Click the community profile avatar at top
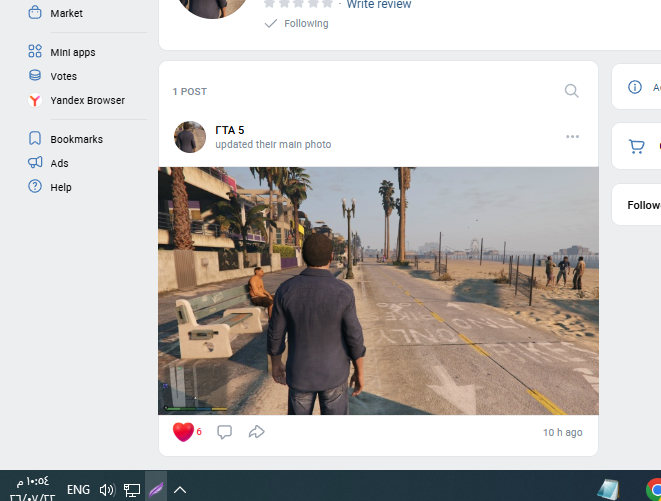Image resolution: width=661 pixels, height=501 pixels. coord(213,8)
